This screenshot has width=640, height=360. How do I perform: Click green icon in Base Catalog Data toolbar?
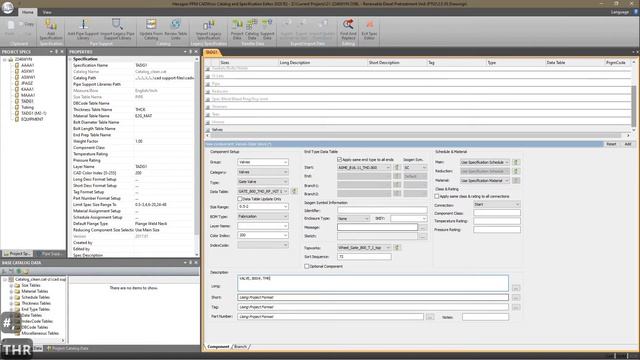tap(18, 271)
